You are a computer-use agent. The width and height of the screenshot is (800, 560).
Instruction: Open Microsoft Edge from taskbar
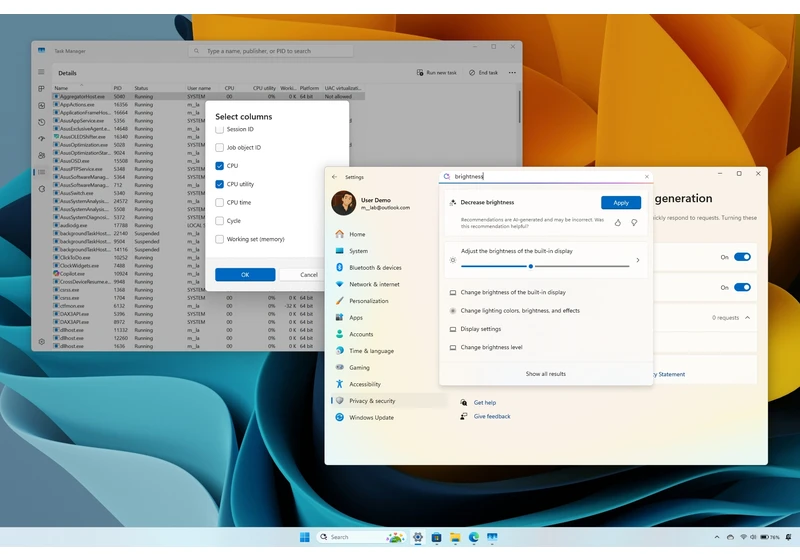tap(473, 537)
